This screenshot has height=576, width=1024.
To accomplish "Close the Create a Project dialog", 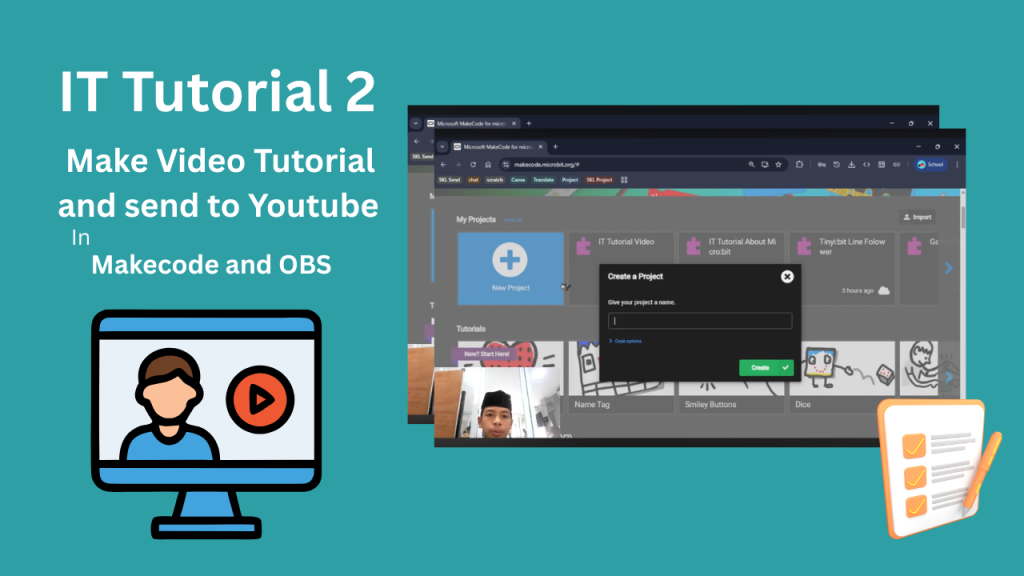I will pyautogui.click(x=787, y=277).
